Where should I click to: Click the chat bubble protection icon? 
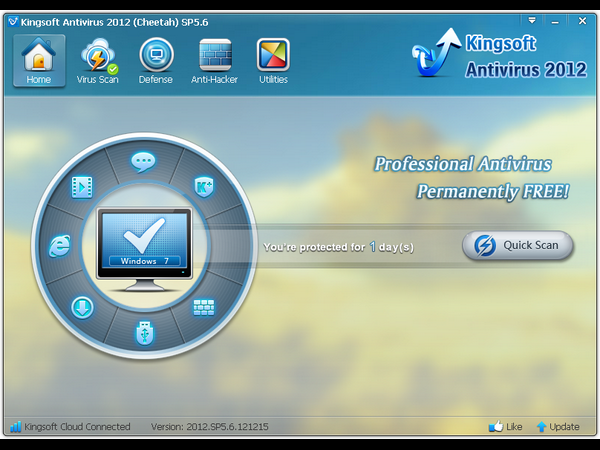click(x=143, y=162)
